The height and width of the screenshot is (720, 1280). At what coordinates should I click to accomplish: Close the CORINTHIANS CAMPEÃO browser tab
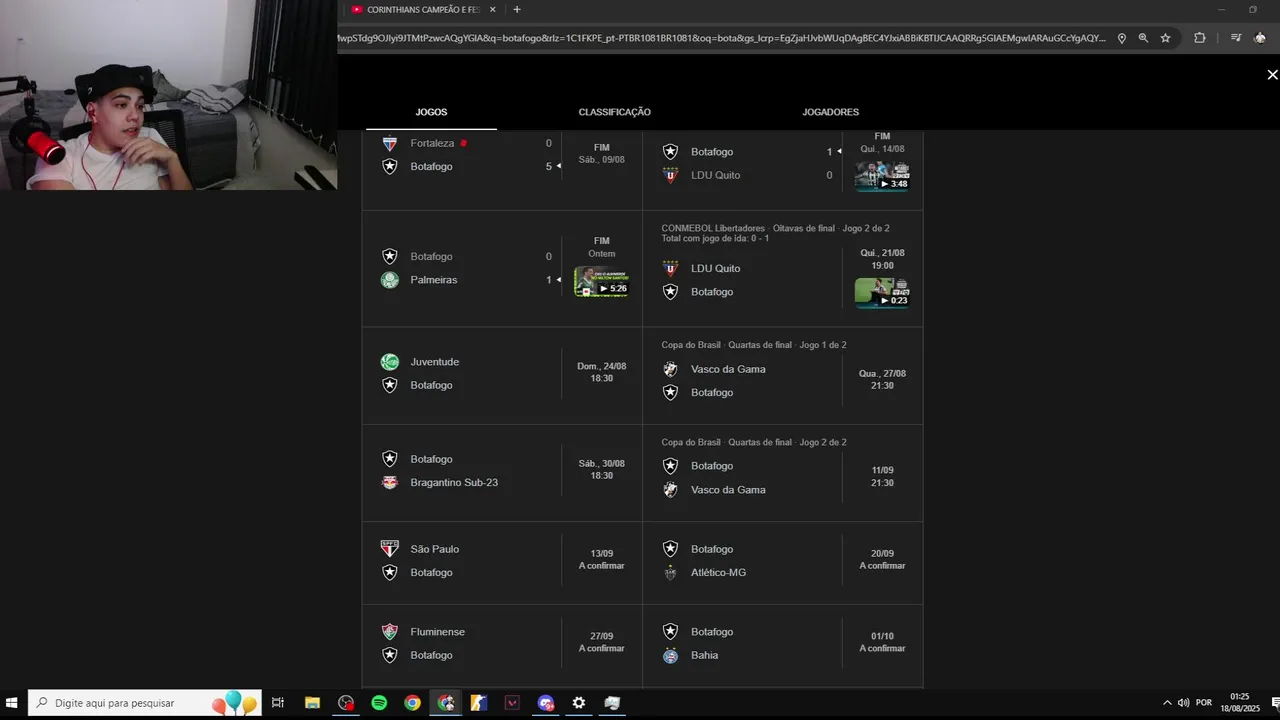[x=492, y=10]
